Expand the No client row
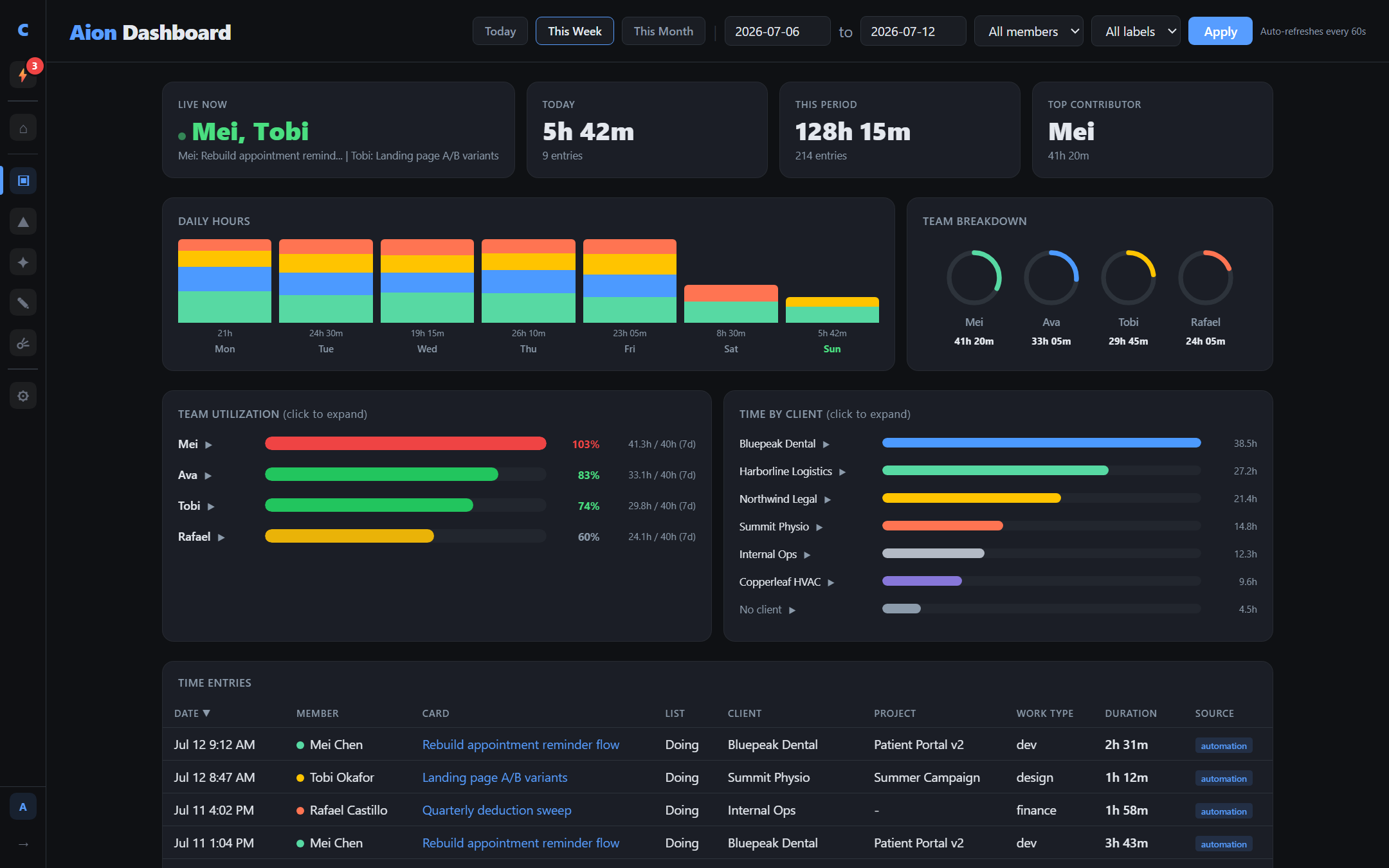This screenshot has height=868, width=1389. point(998,610)
